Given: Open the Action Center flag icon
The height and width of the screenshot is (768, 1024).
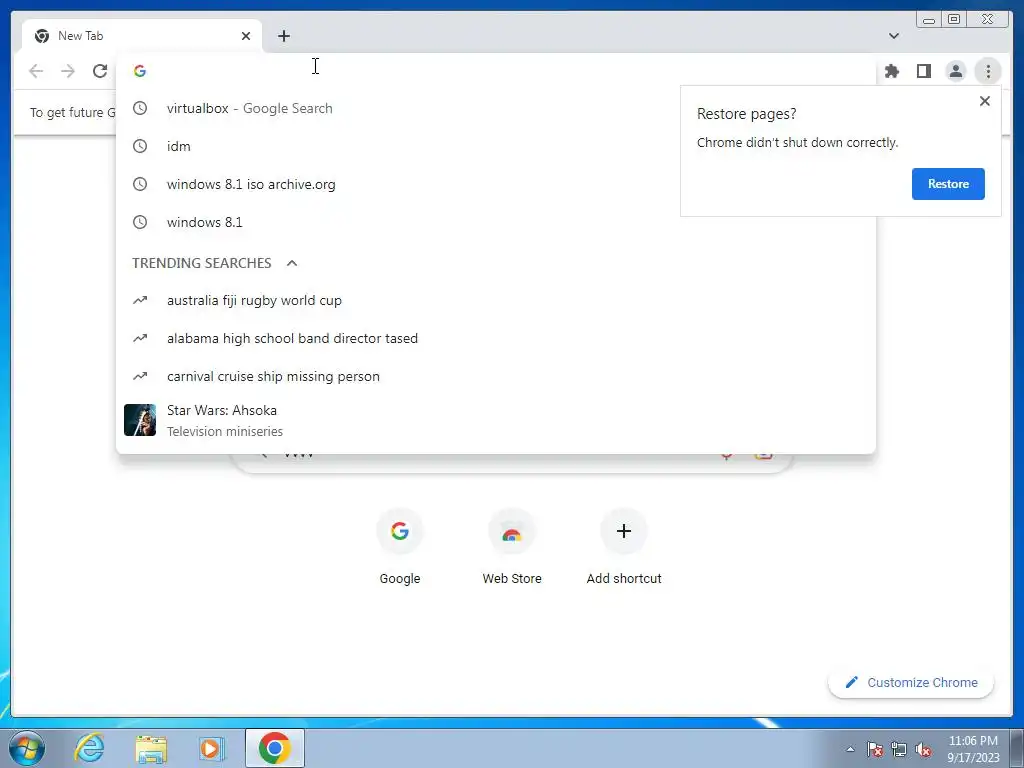Looking at the screenshot, I should pyautogui.click(x=874, y=749).
